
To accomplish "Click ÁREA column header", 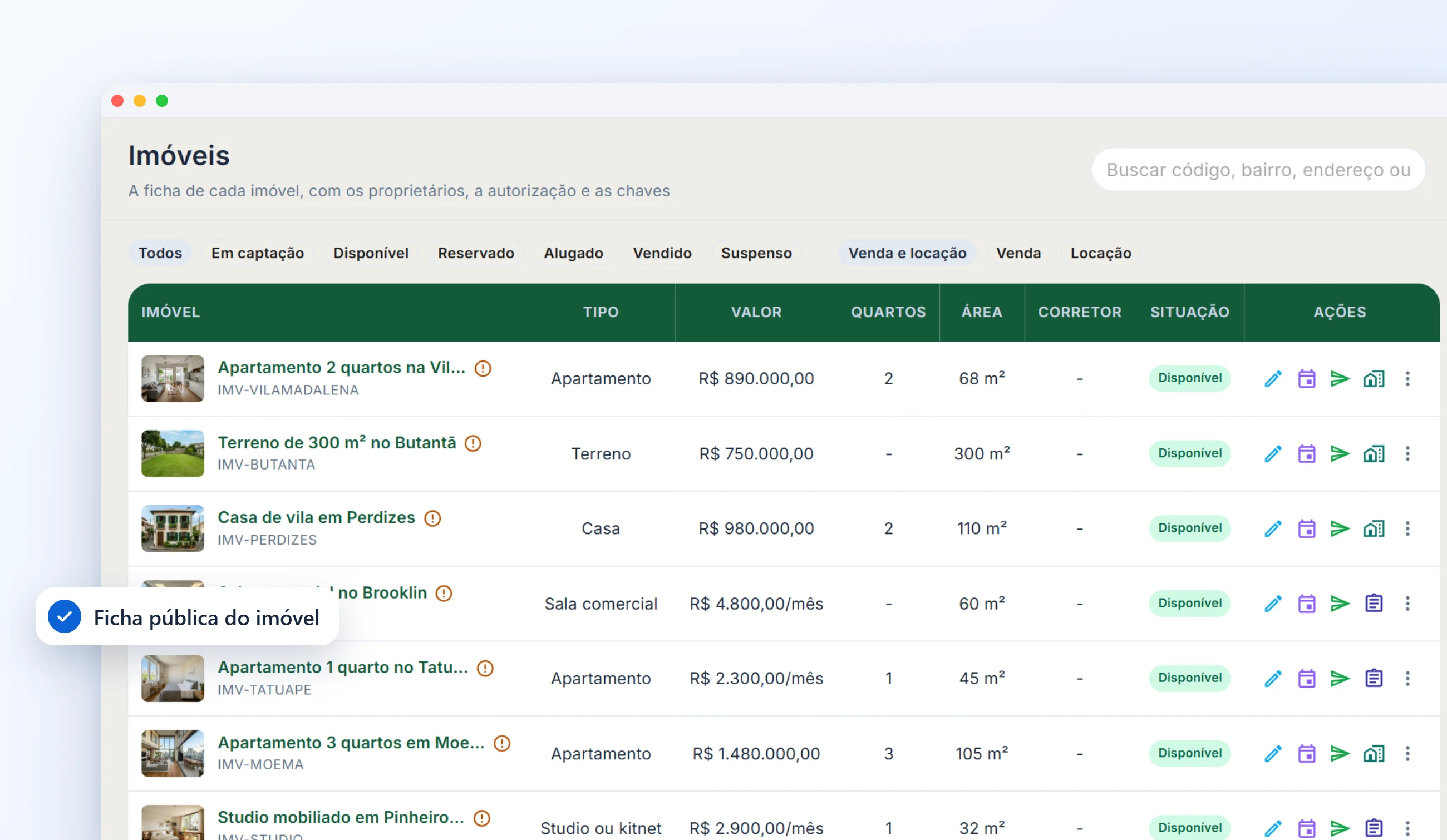I will (981, 312).
